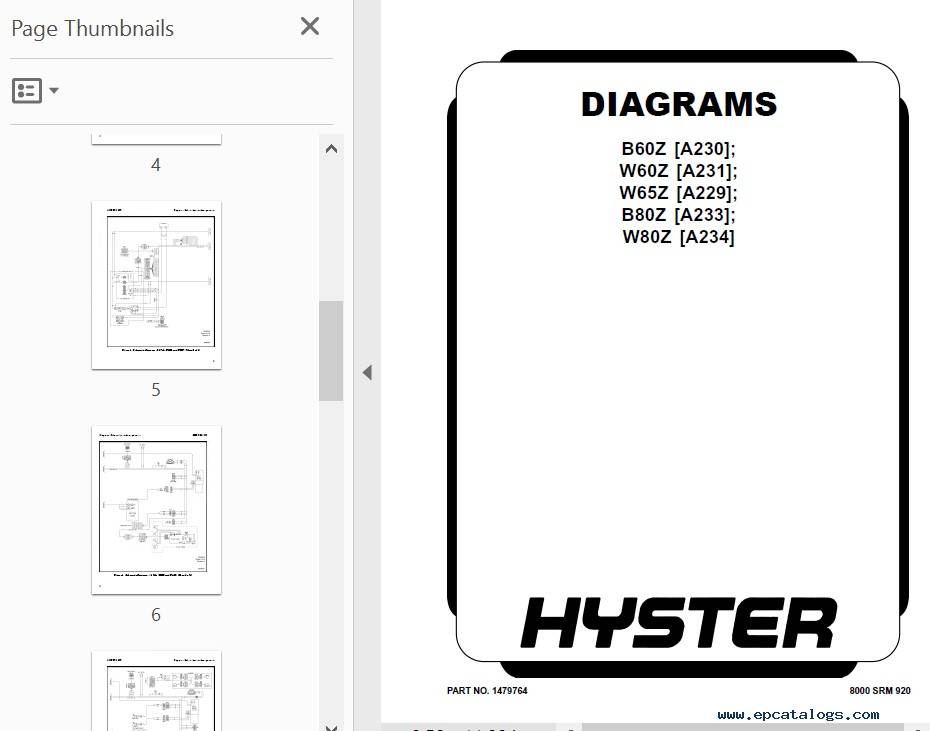Click the HYSTER logo on the cover page
This screenshot has width=930, height=731.
(x=679, y=622)
